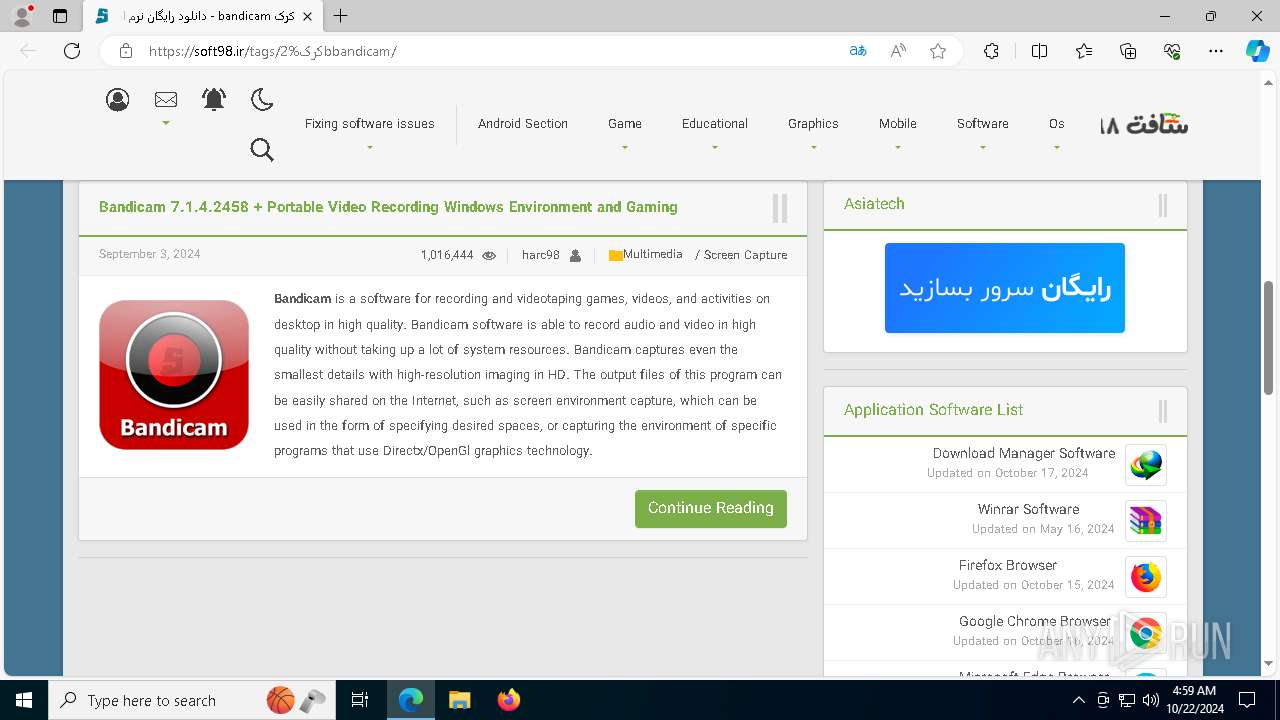The image size is (1280, 720).
Task: Click the page vertical scrollbar thumb
Action: coord(1268,338)
